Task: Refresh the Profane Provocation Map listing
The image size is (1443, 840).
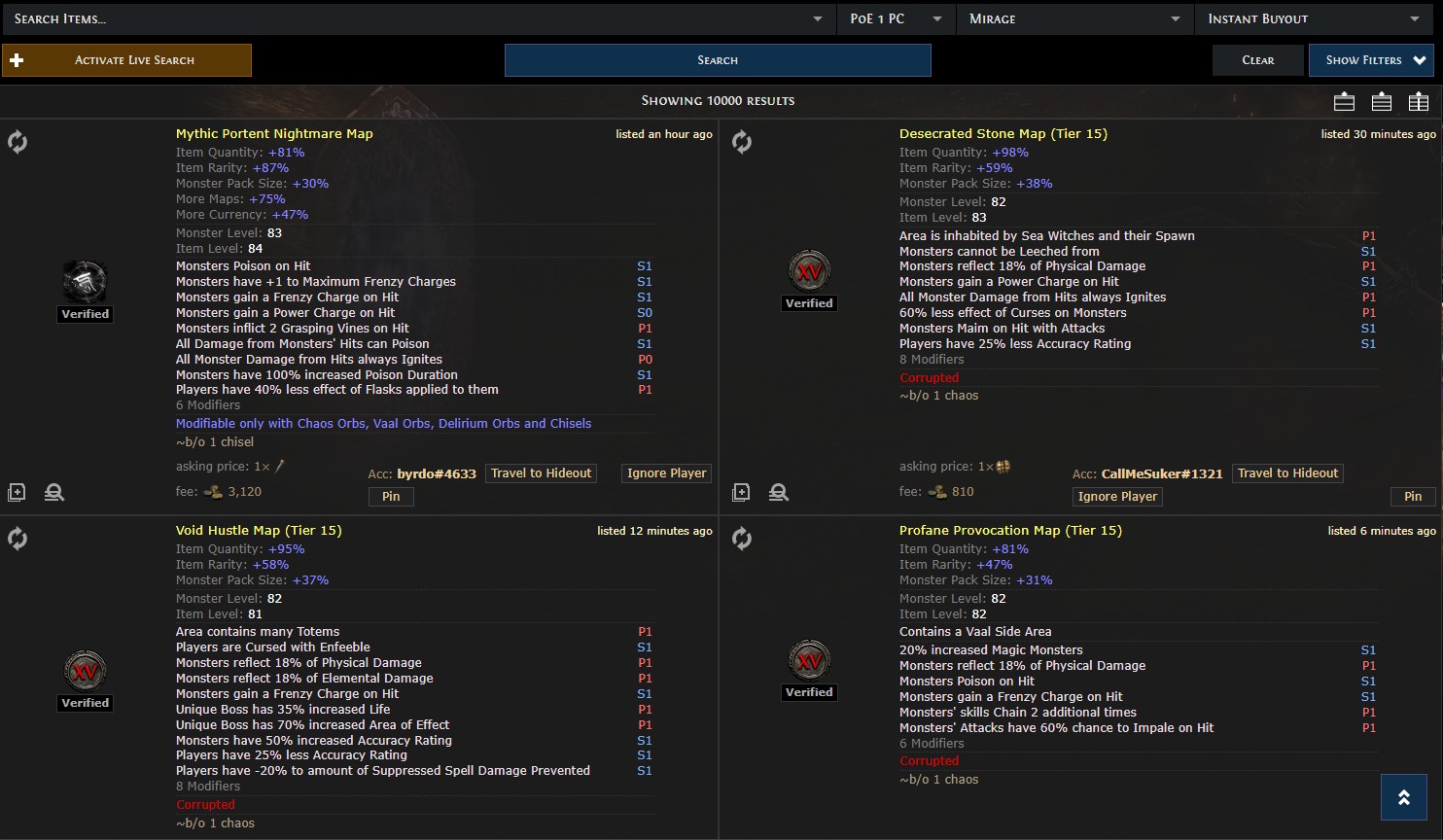Action: [x=742, y=539]
